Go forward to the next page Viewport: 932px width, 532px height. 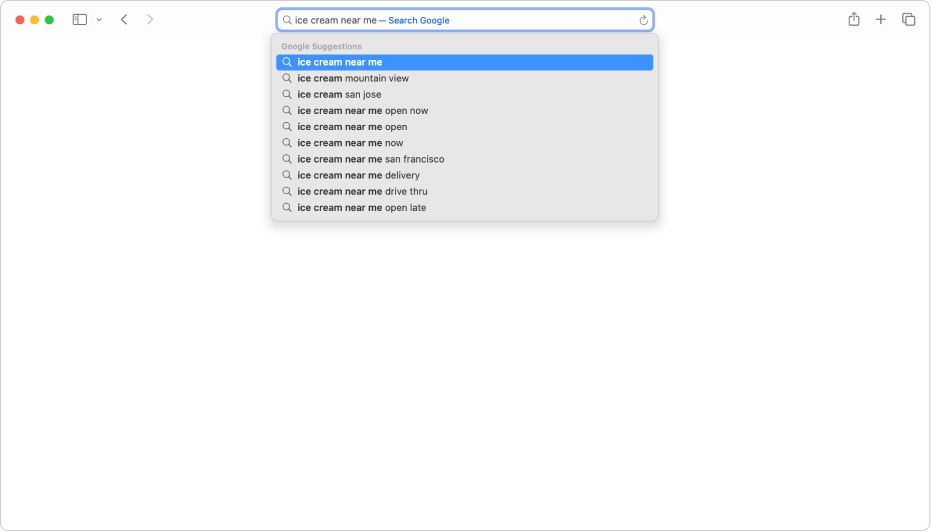150,20
